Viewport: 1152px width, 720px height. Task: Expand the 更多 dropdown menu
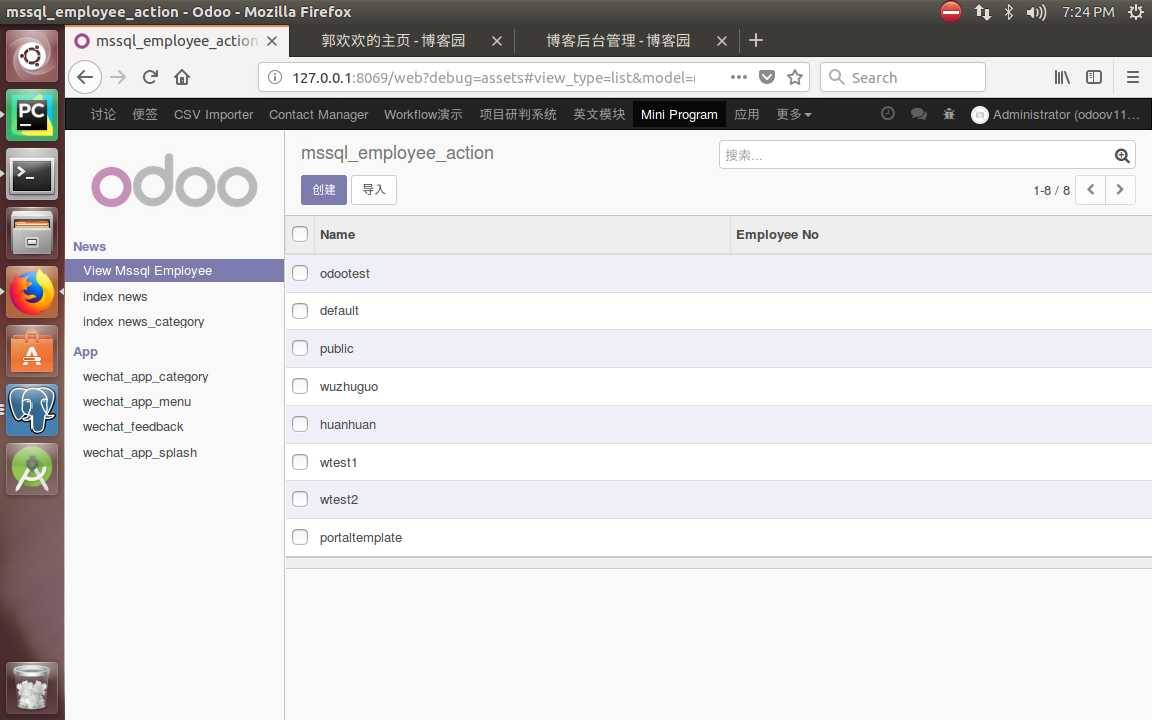tap(794, 115)
